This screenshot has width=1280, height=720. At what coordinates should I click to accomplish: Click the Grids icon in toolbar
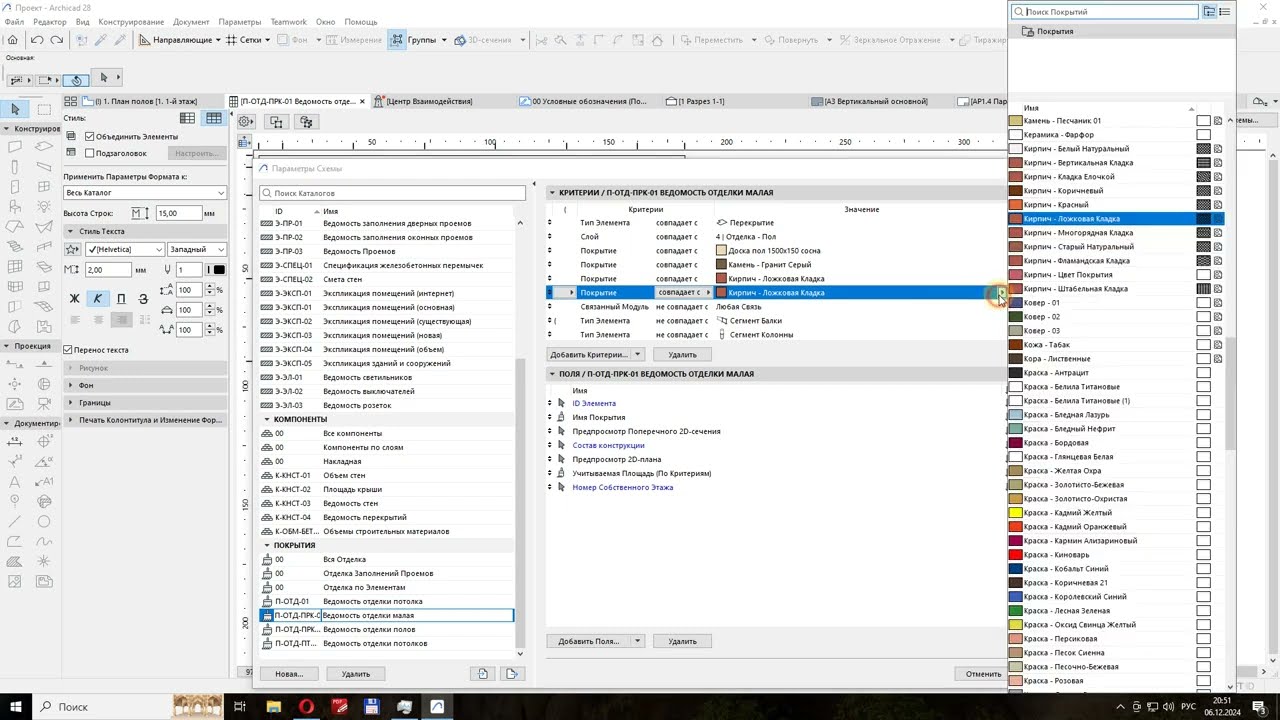tap(231, 40)
